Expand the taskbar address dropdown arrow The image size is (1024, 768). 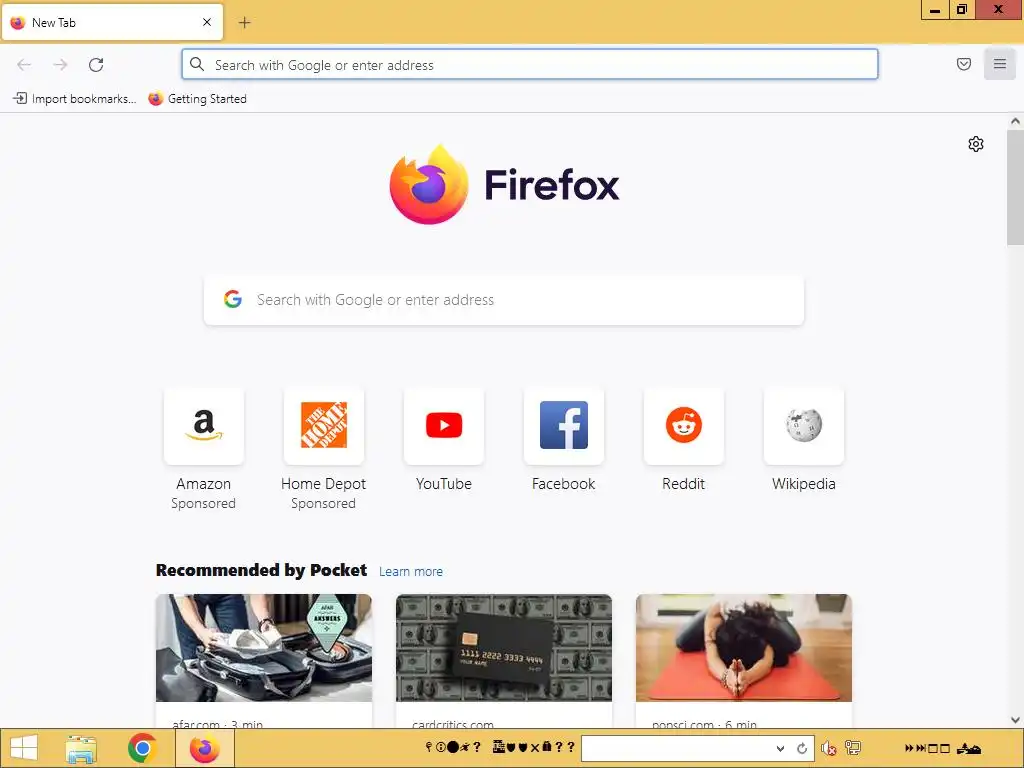pyautogui.click(x=780, y=748)
